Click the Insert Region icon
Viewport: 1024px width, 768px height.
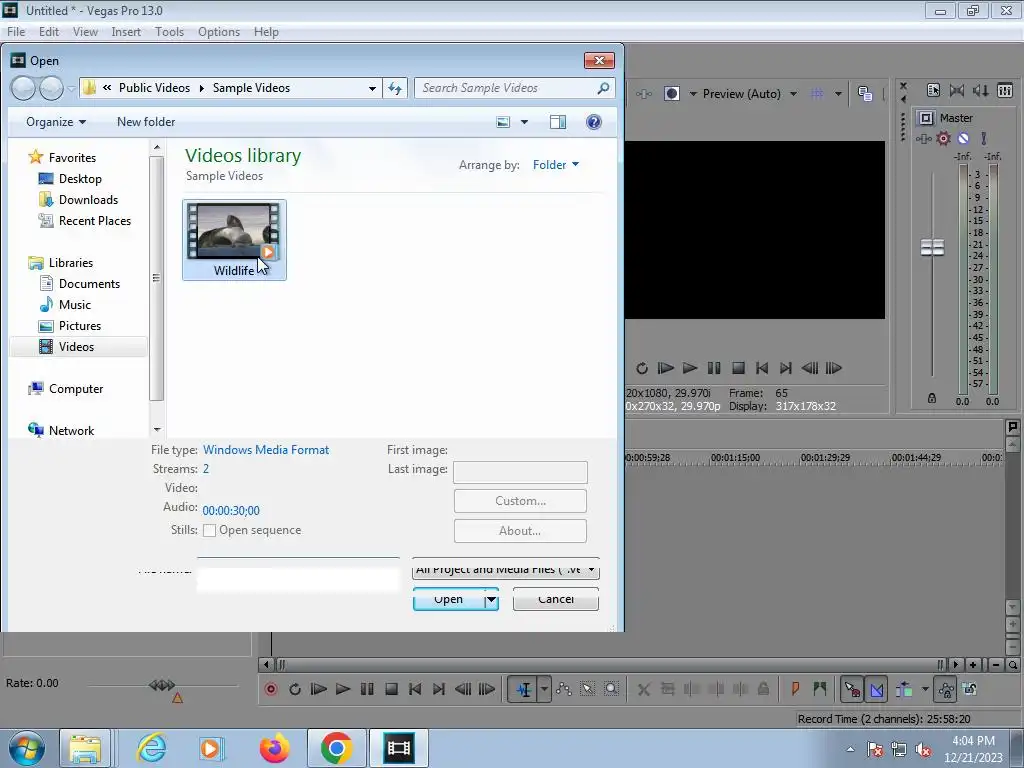(x=820, y=689)
